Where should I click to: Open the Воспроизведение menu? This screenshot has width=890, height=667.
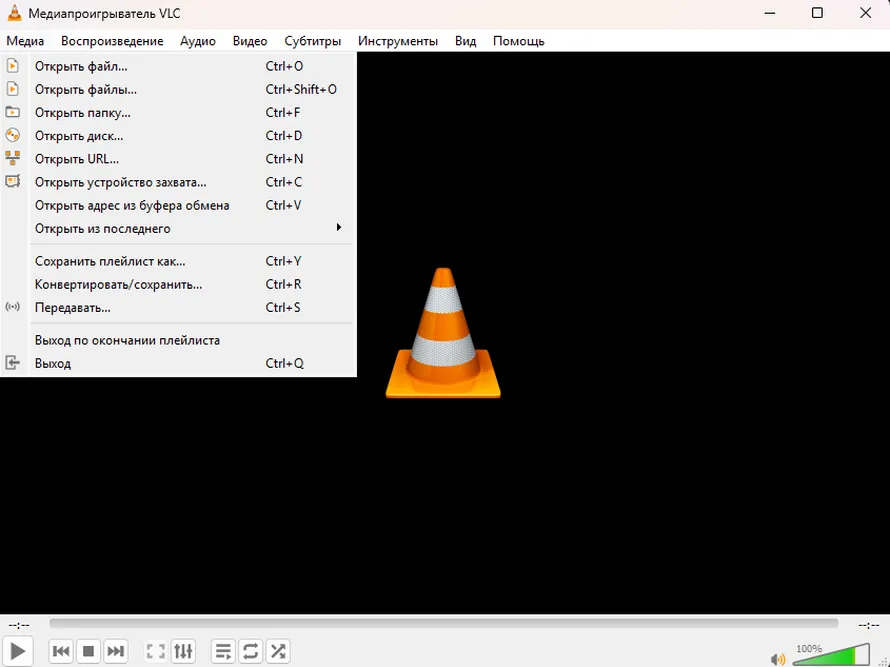pos(112,41)
